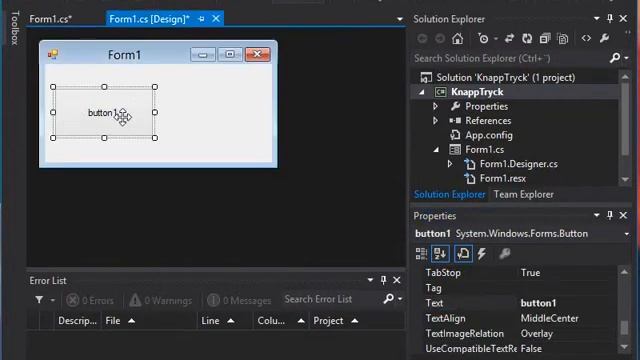640x360 pixels.
Task: Open the Error List filter funnel dropdown arrow
Action: 53,300
